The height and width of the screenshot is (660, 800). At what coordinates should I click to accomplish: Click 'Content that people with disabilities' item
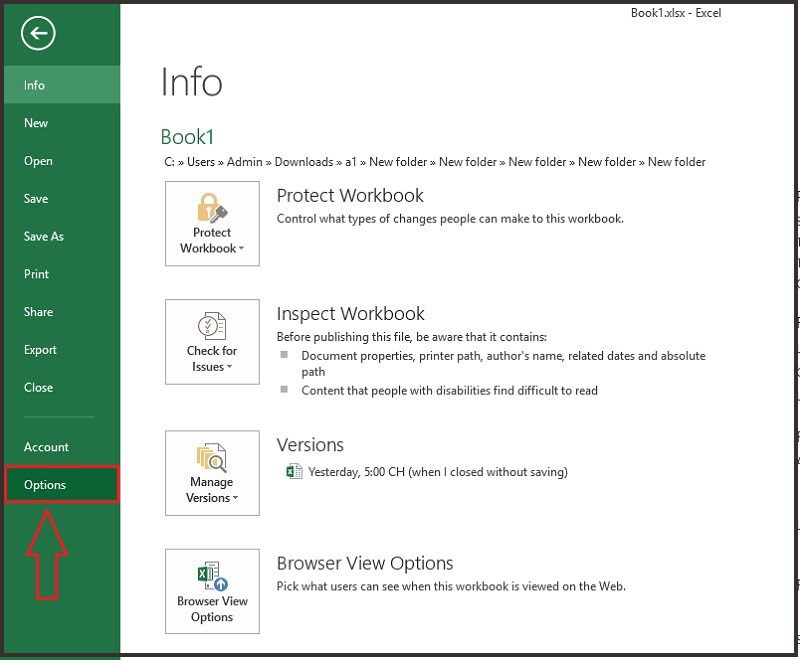449,391
